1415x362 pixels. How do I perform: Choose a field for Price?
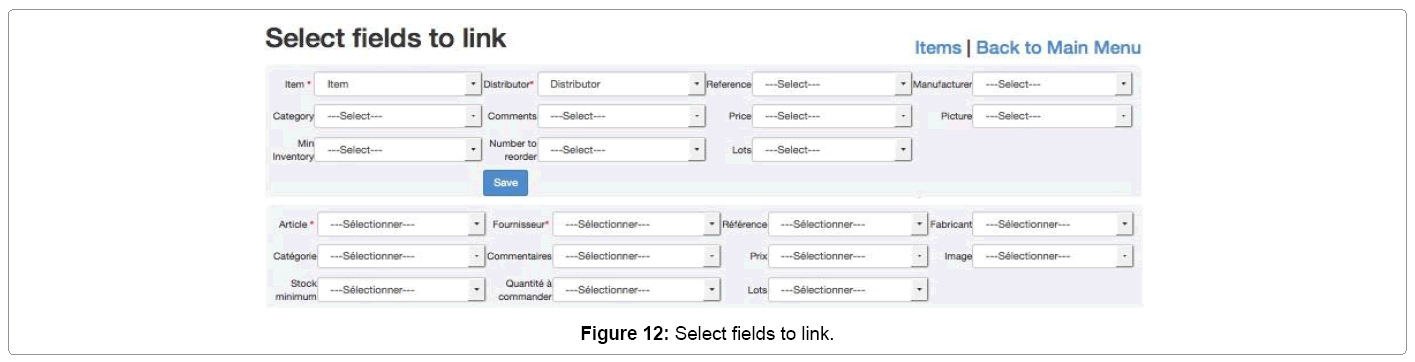coord(832,117)
